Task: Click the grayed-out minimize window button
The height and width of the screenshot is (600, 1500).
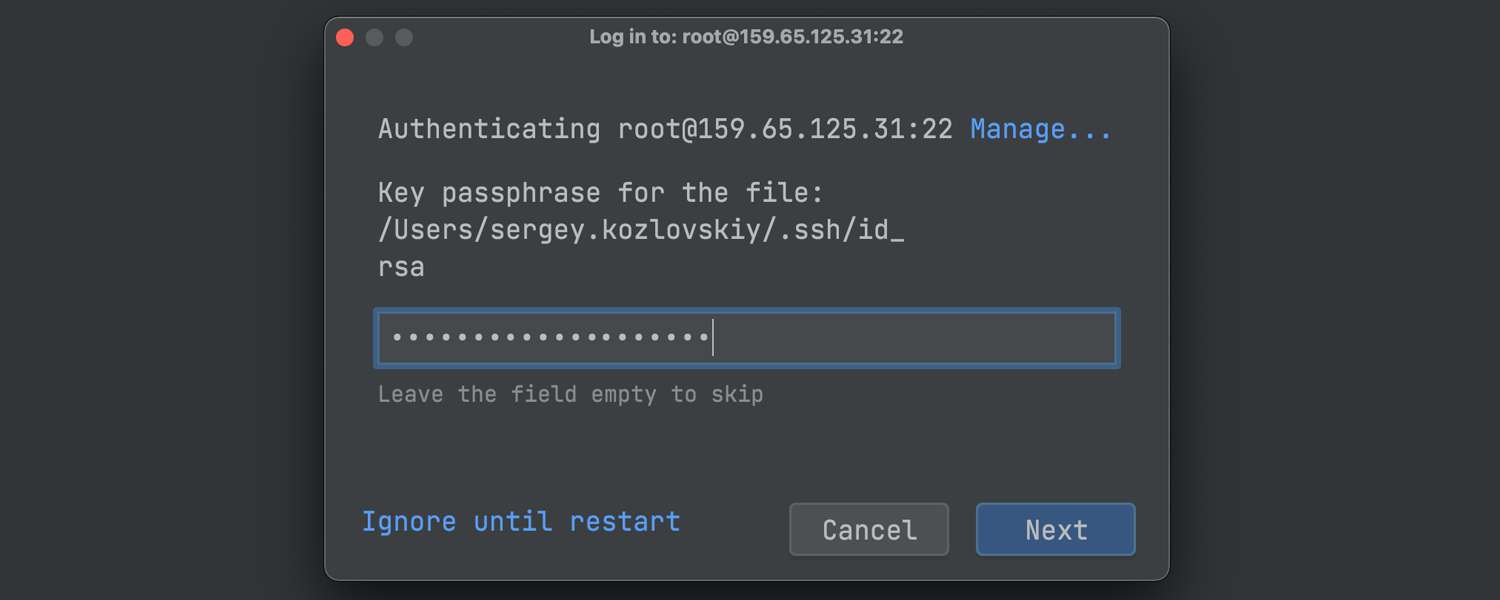Action: pos(374,38)
